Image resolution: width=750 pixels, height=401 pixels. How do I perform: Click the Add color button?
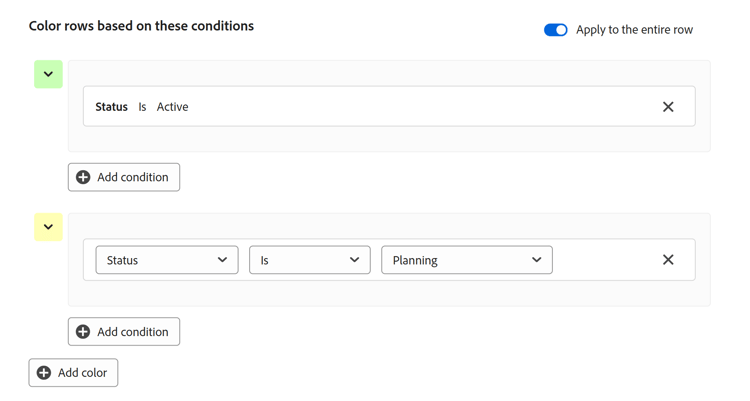pos(73,373)
